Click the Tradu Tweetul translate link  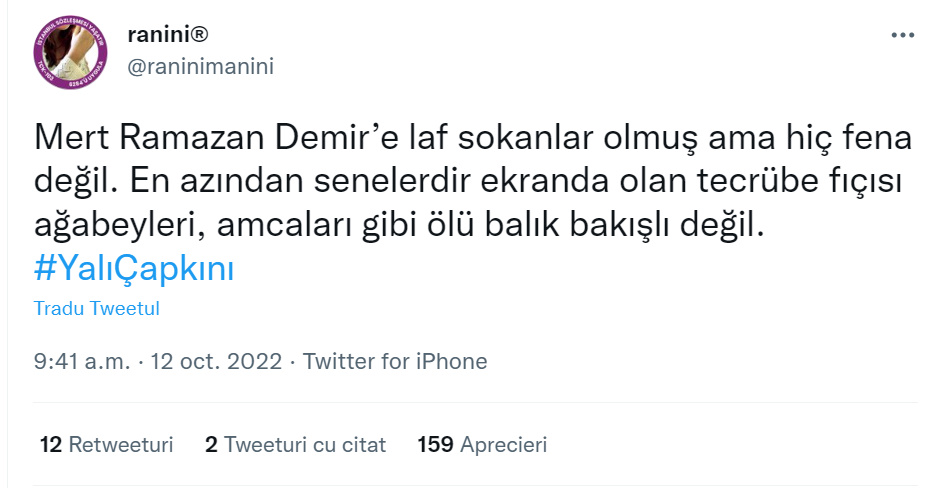tap(97, 308)
